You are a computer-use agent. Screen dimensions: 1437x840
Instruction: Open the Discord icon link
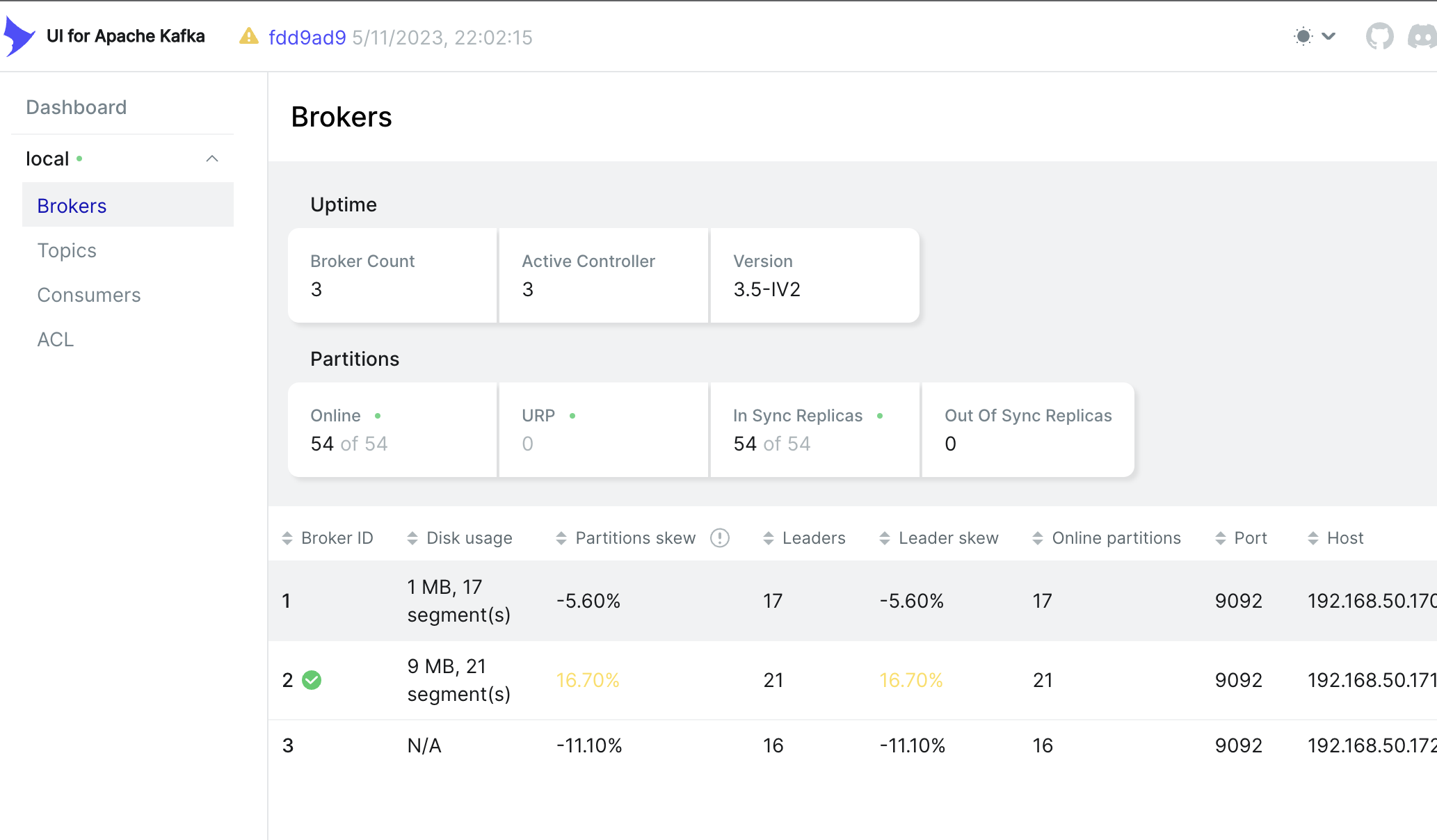click(x=1422, y=36)
